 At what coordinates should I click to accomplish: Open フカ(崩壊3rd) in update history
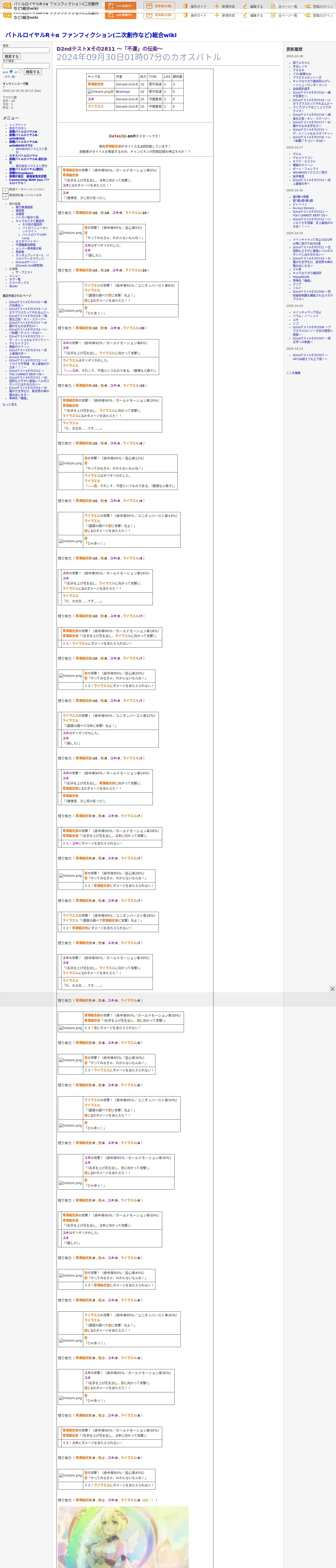302,74
